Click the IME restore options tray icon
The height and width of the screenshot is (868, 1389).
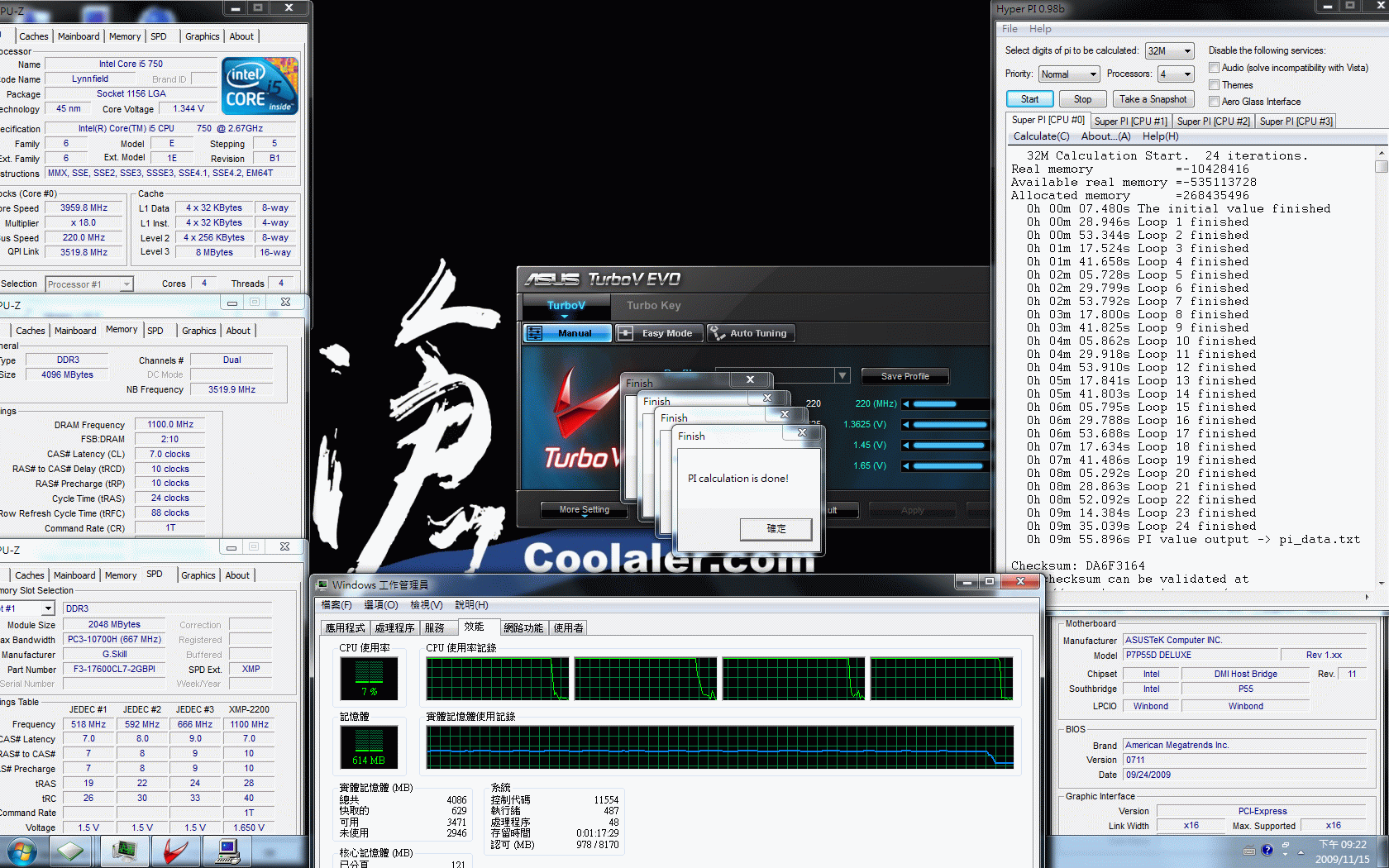pos(1286,846)
